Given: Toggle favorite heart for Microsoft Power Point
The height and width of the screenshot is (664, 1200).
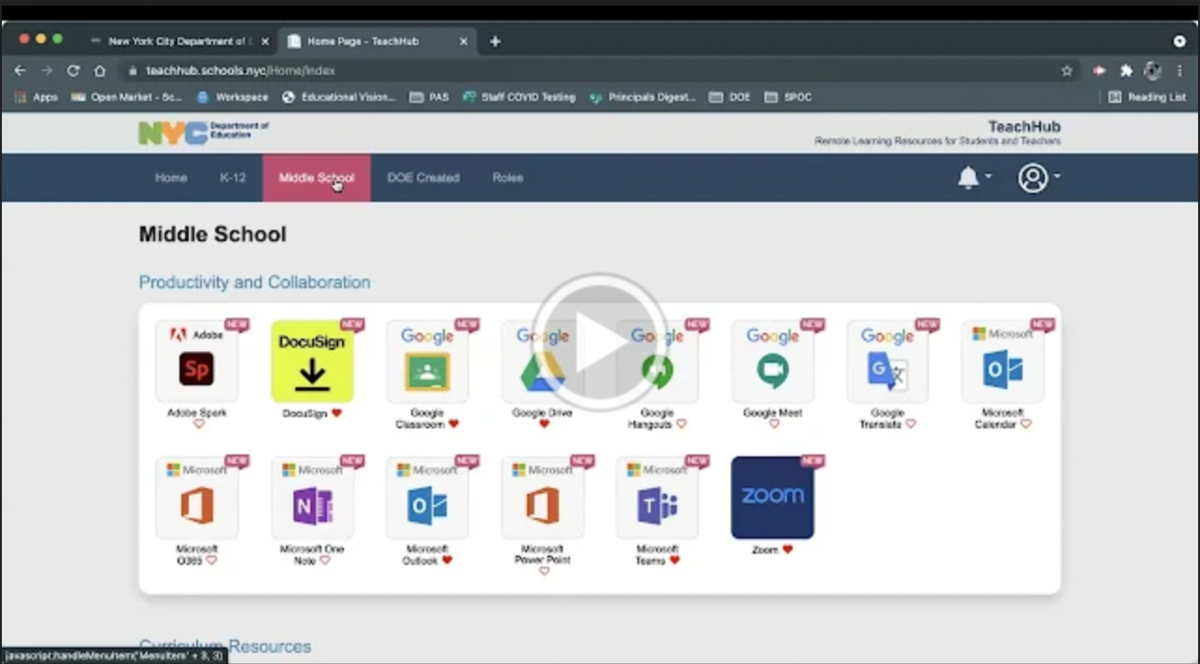Looking at the screenshot, I should (x=543, y=571).
